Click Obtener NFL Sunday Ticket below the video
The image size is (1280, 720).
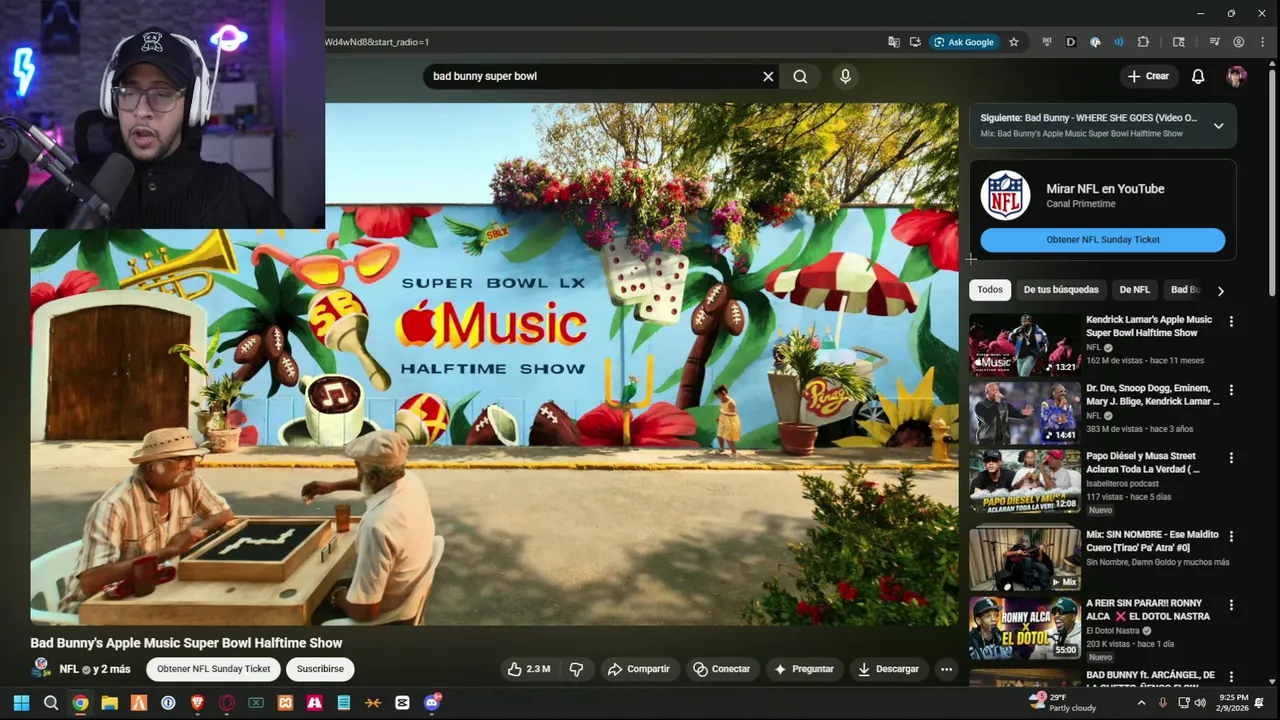(213, 669)
